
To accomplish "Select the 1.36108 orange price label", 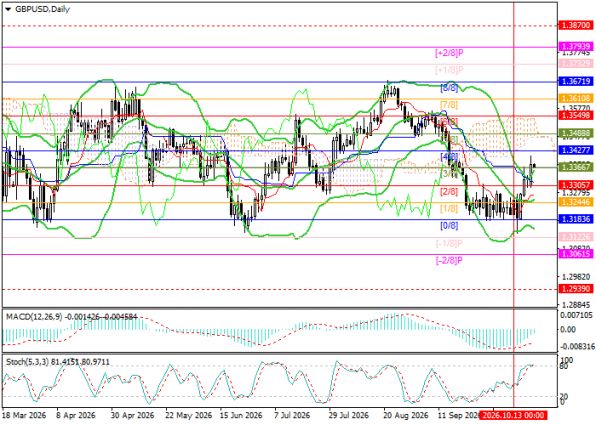I will pos(575,98).
